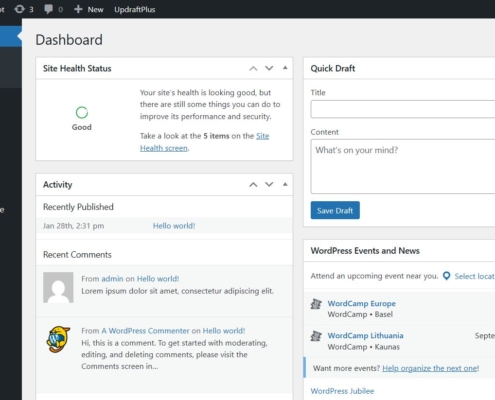The width and height of the screenshot is (495, 400).
Task: Focus the Quick Draft Title field
Action: tap(403, 109)
